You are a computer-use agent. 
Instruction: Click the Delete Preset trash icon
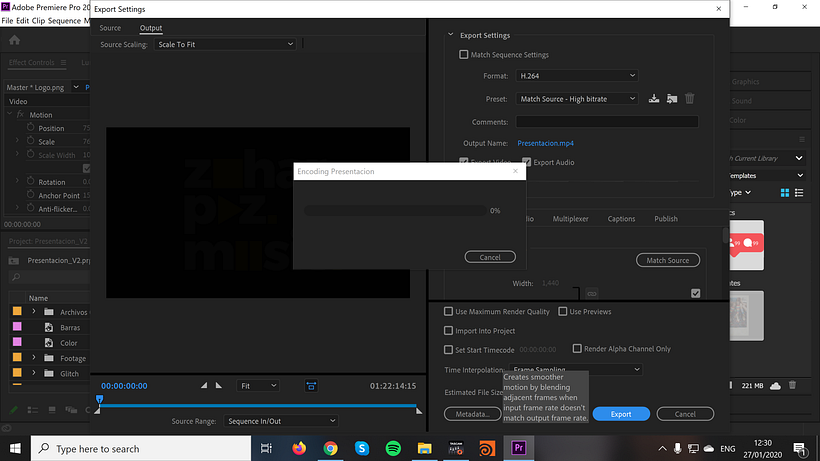[x=690, y=98]
